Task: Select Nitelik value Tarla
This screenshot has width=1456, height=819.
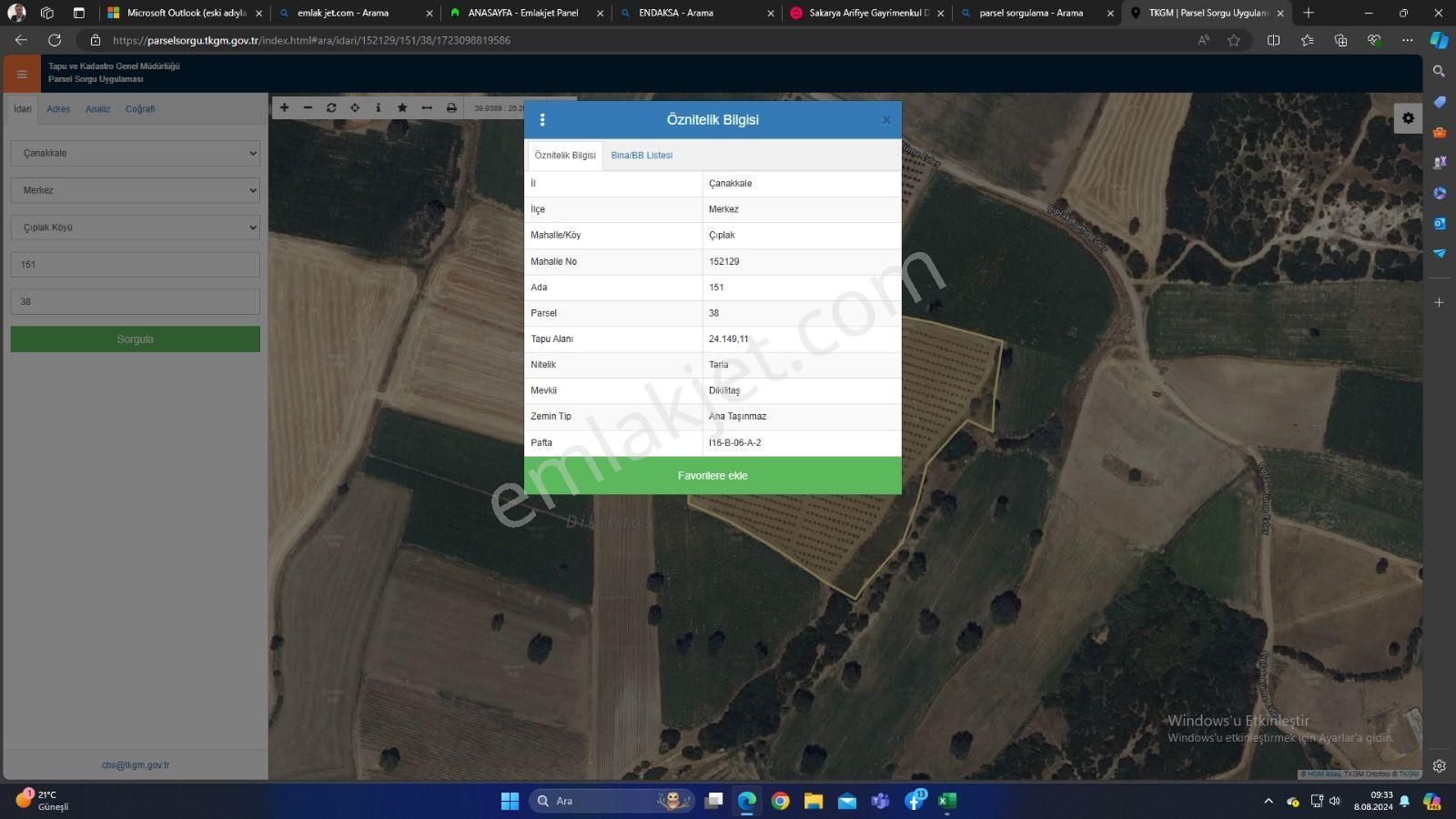Action: [718, 364]
